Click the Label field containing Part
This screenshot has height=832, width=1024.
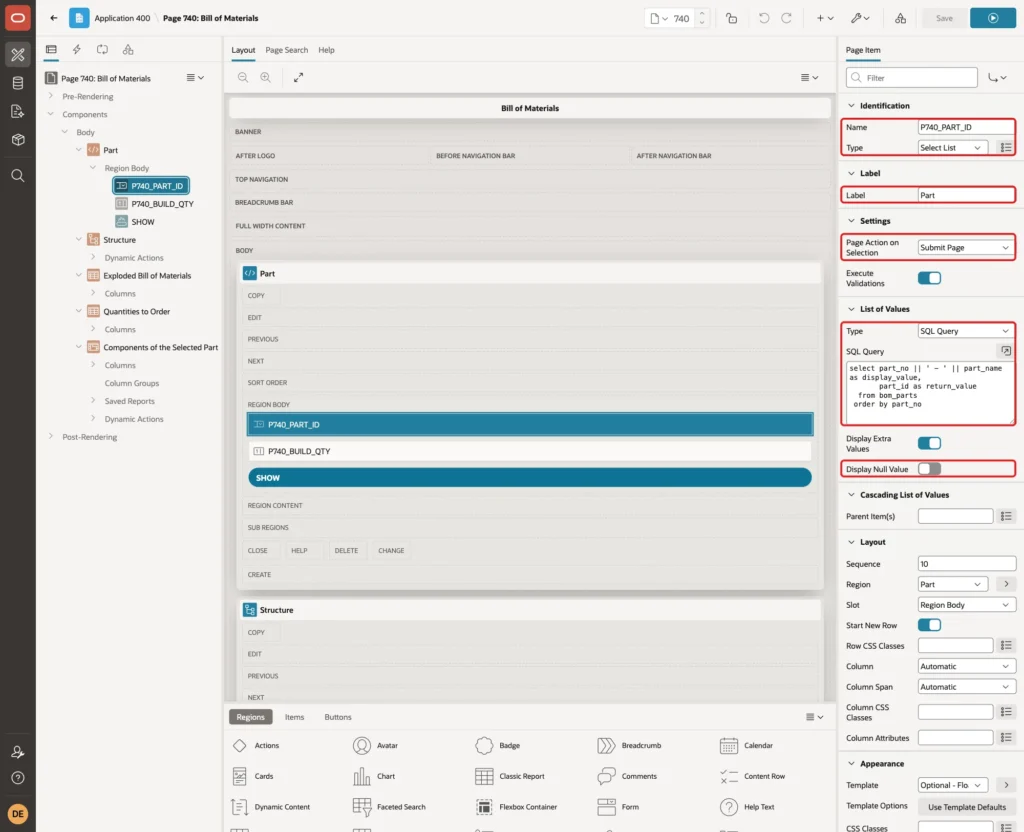[965, 195]
